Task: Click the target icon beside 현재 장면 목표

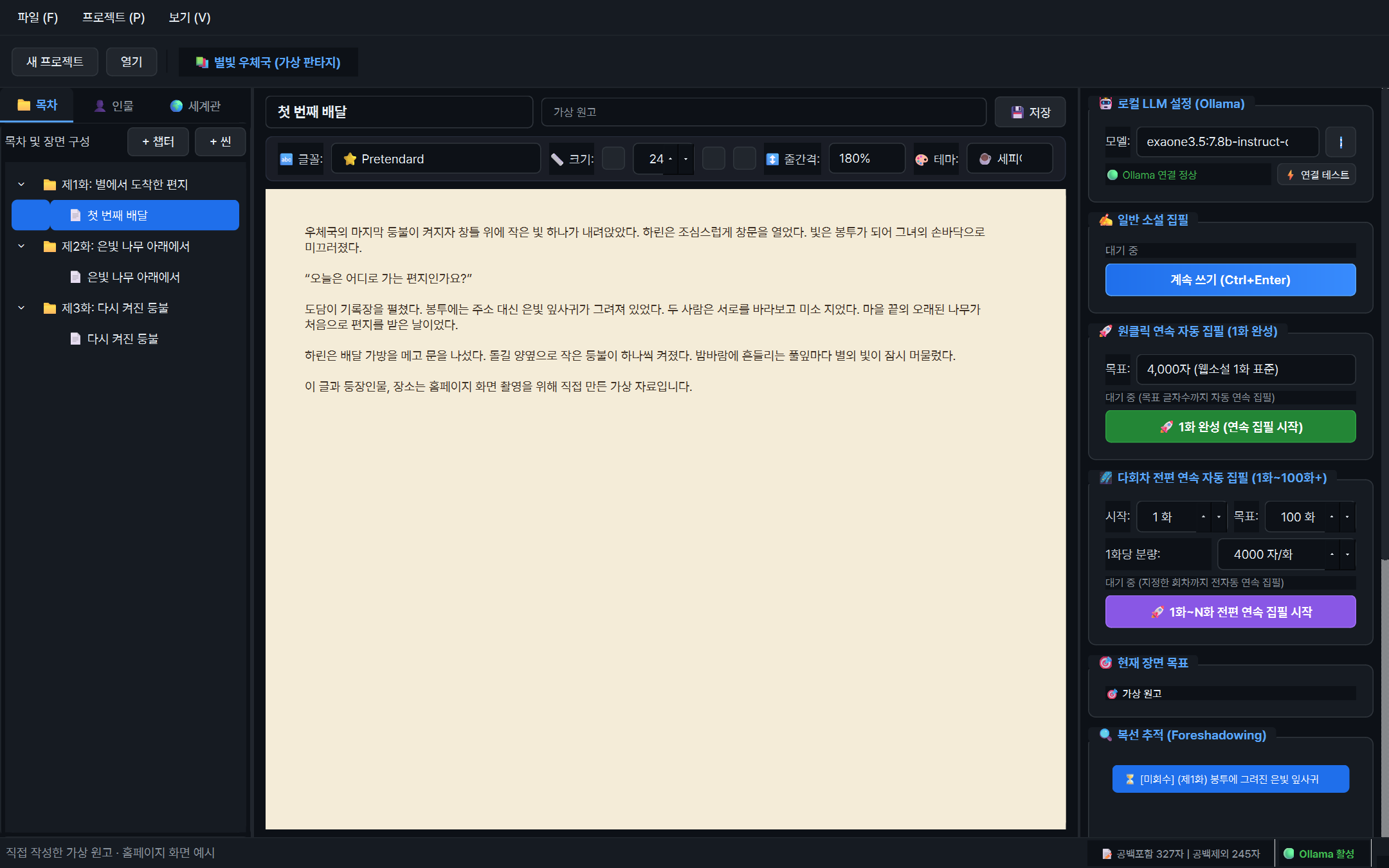Action: (1105, 663)
